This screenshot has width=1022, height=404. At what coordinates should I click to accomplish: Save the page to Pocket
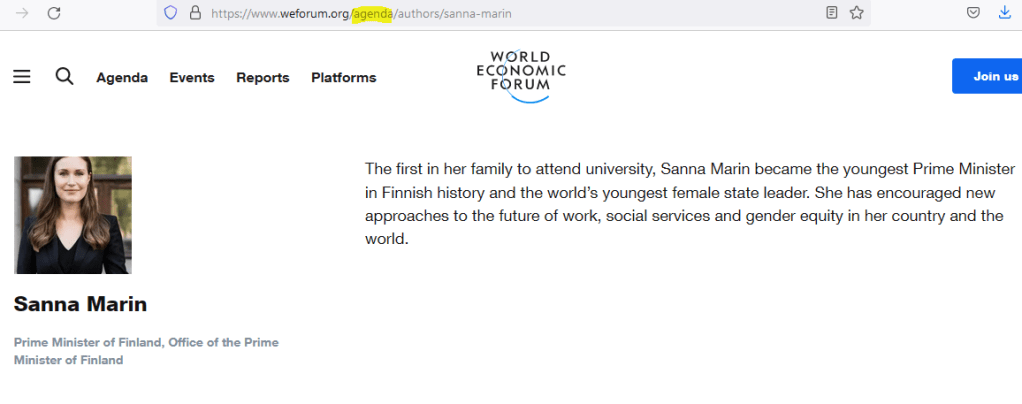pyautogui.click(x=972, y=13)
